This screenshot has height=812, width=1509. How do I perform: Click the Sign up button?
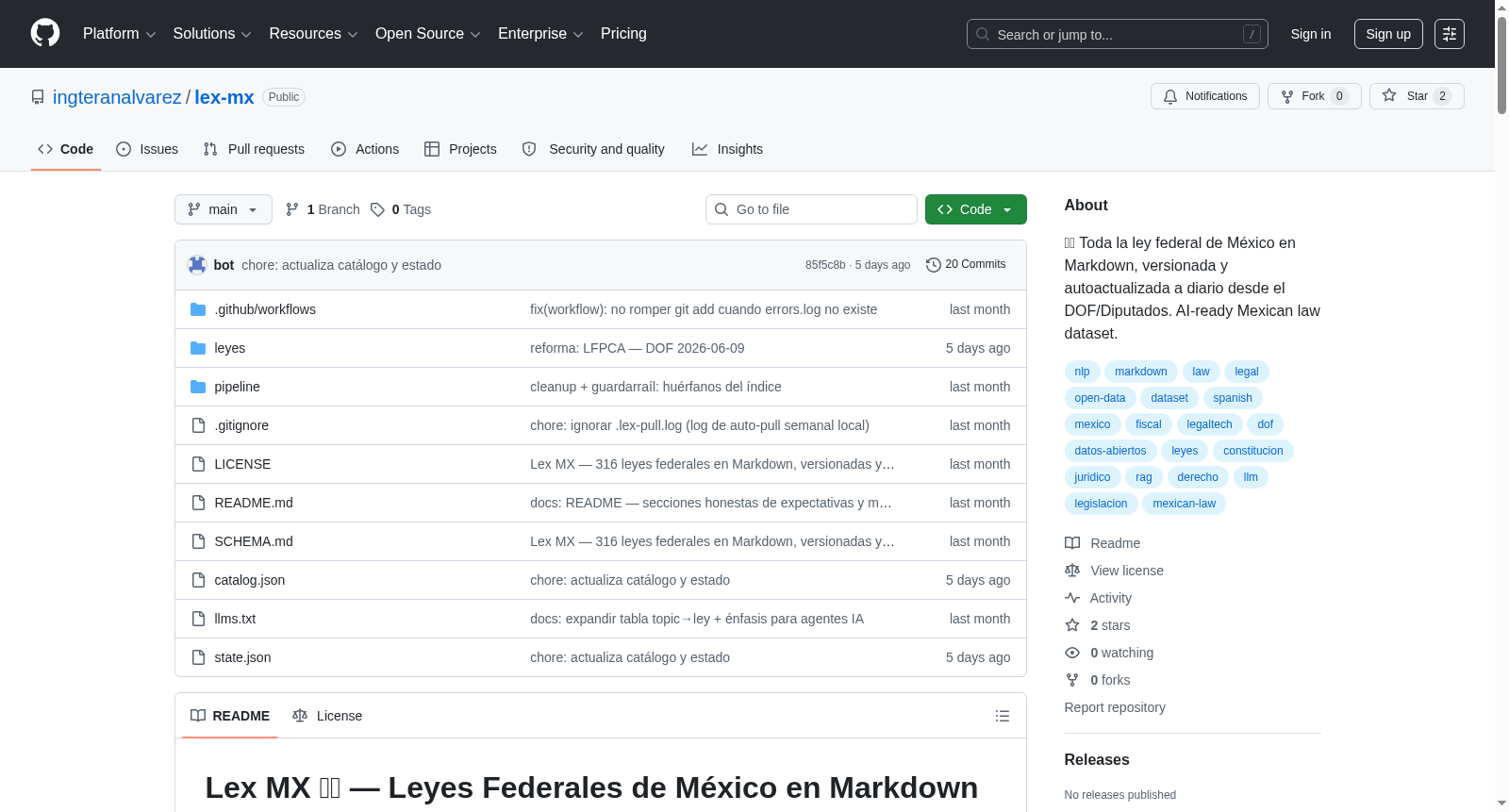1388,34
